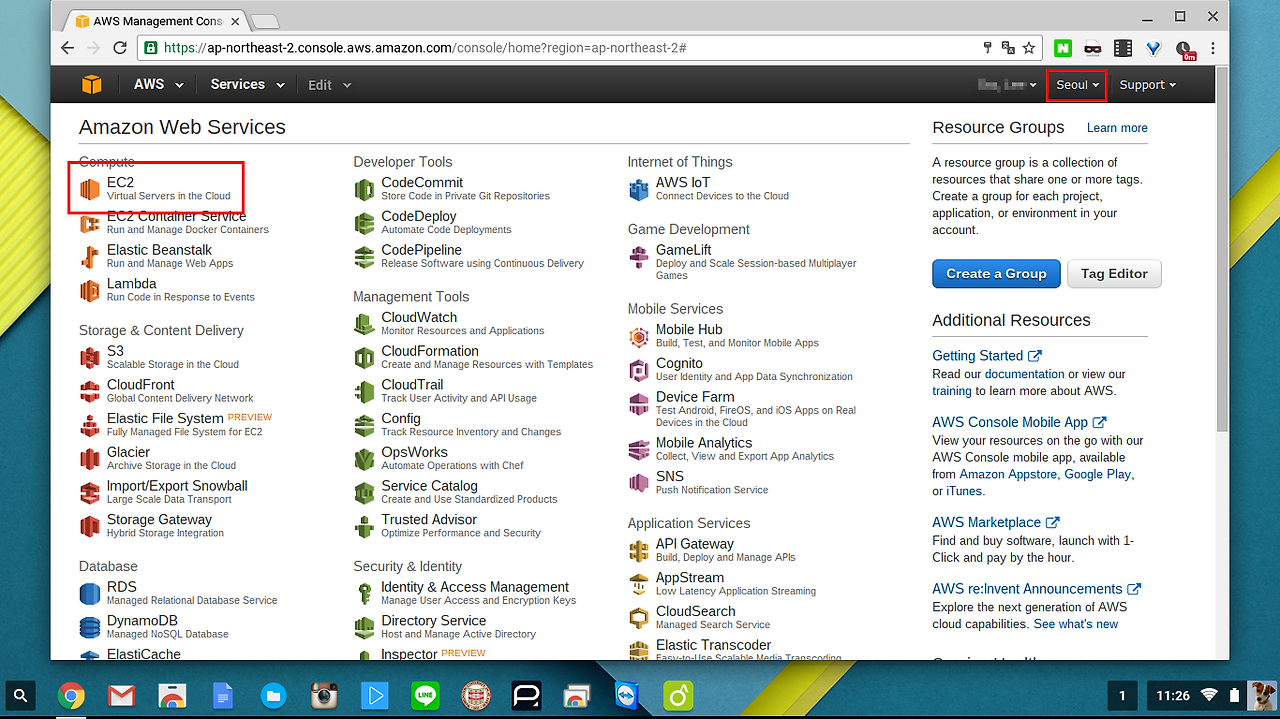The image size is (1280, 719).
Task: Open the API Gateway icon
Action: (x=638, y=551)
